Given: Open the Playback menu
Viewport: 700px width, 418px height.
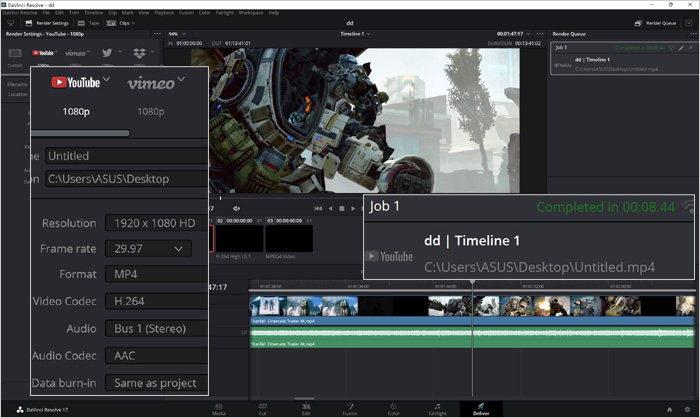Looking at the screenshot, I should [x=164, y=13].
